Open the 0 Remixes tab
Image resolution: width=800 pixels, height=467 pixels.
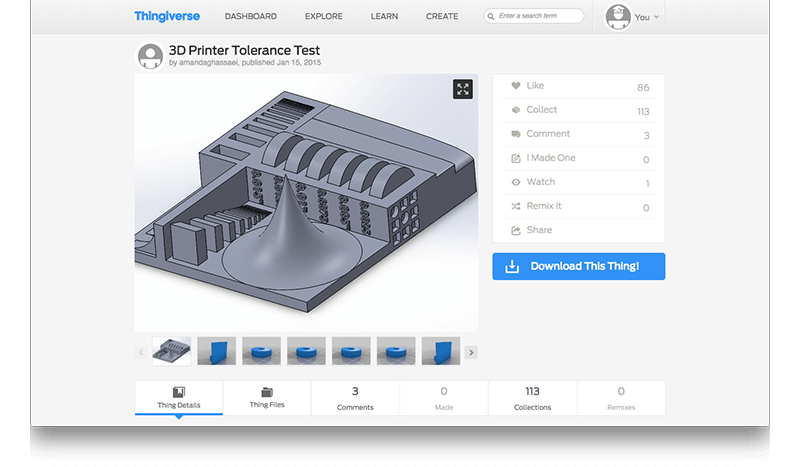click(x=621, y=398)
